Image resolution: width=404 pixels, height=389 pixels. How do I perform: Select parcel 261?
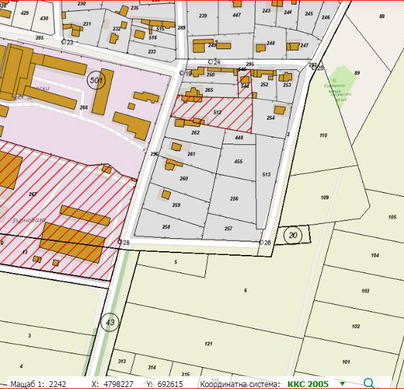[x=191, y=154]
